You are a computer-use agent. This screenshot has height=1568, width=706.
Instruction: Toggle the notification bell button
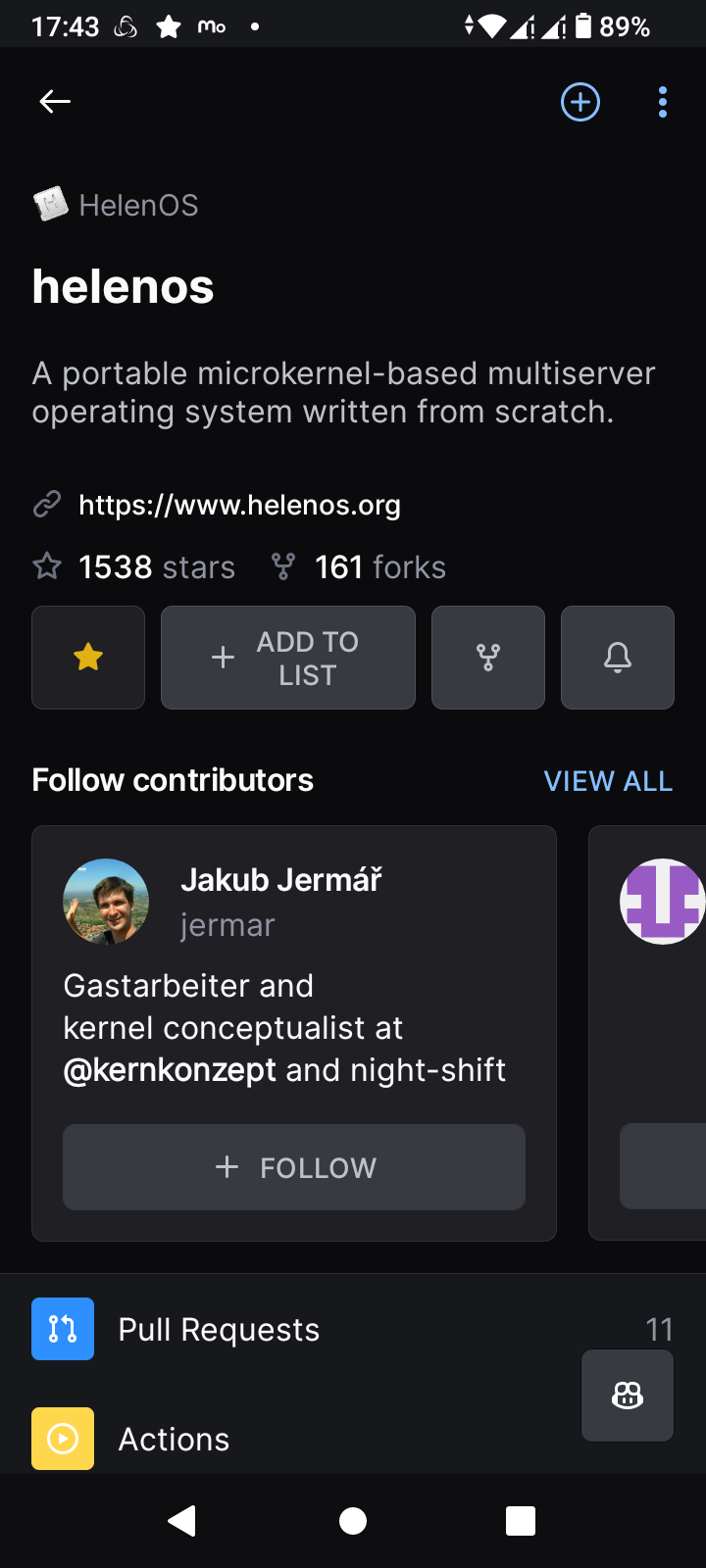(618, 658)
